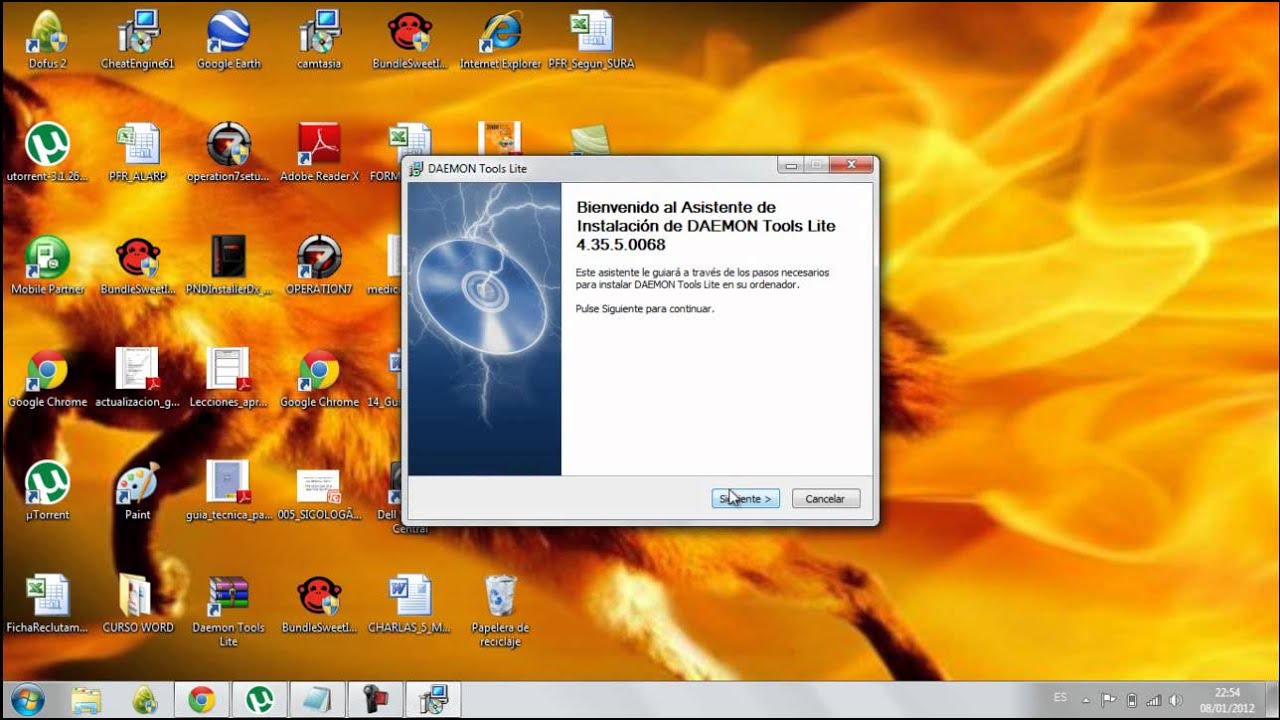Open the Action Center flag icon
This screenshot has width=1280, height=720.
1109,700
